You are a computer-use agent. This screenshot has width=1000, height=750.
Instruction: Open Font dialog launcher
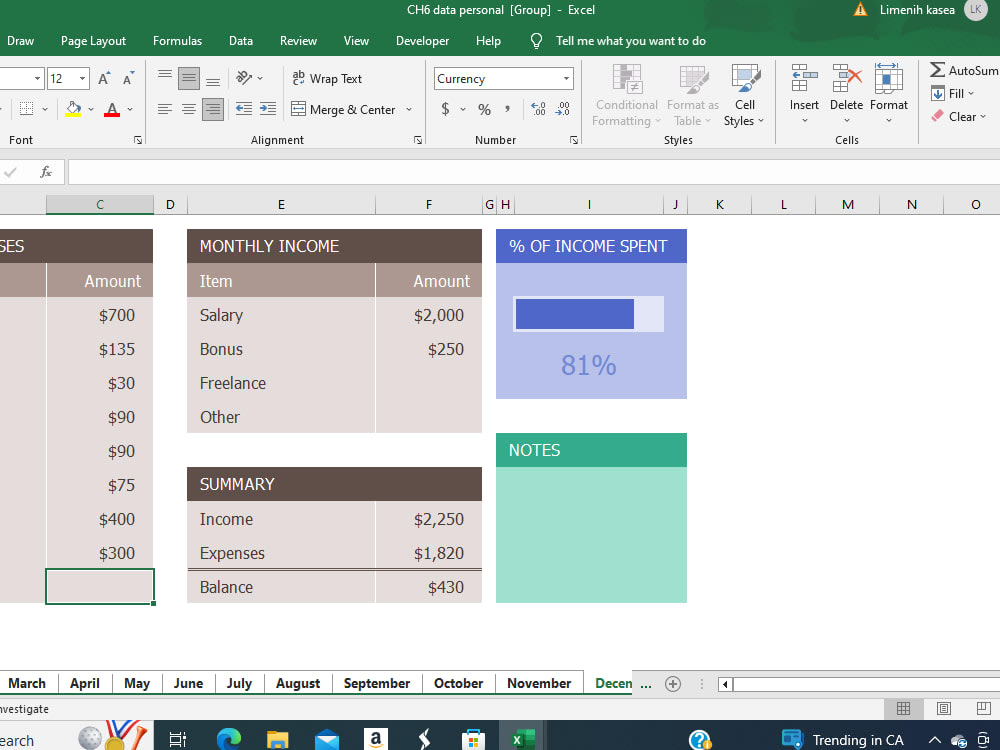coord(138,140)
